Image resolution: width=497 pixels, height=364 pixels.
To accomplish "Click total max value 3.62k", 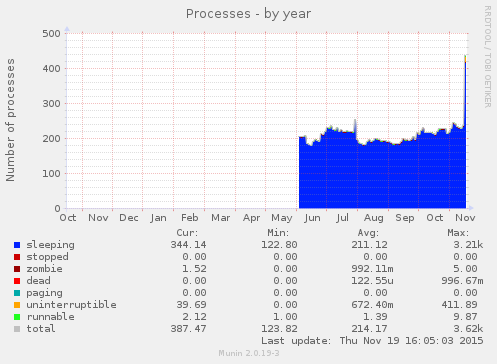I will (x=468, y=329).
